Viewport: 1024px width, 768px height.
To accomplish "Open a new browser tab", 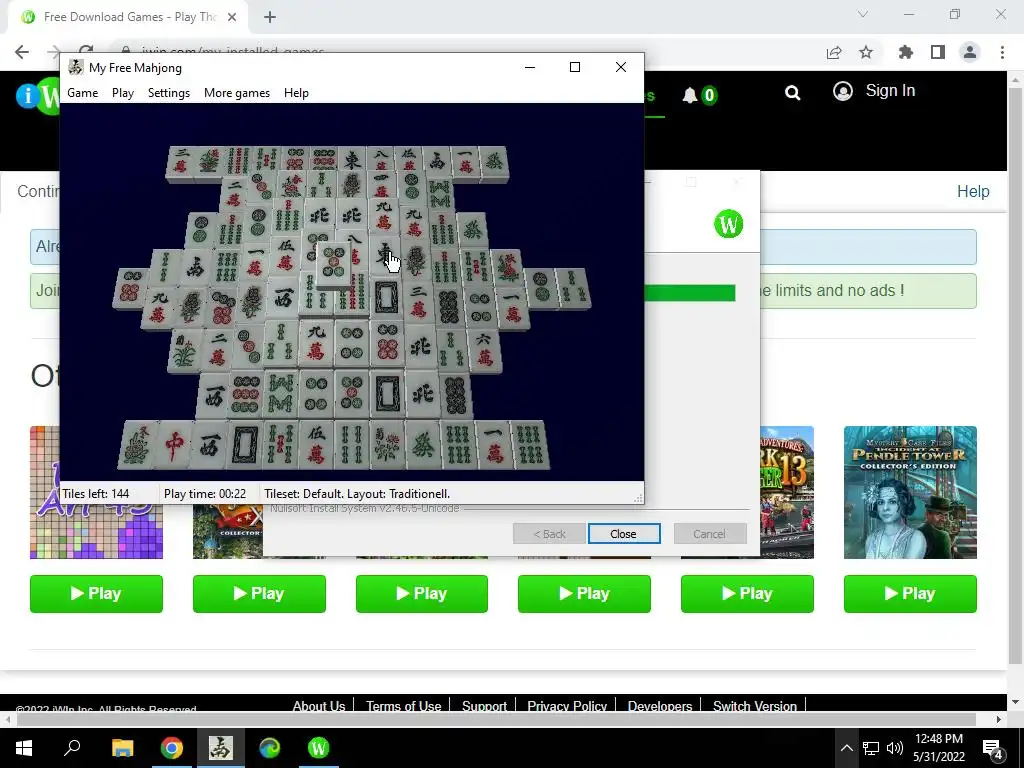I will click(270, 18).
